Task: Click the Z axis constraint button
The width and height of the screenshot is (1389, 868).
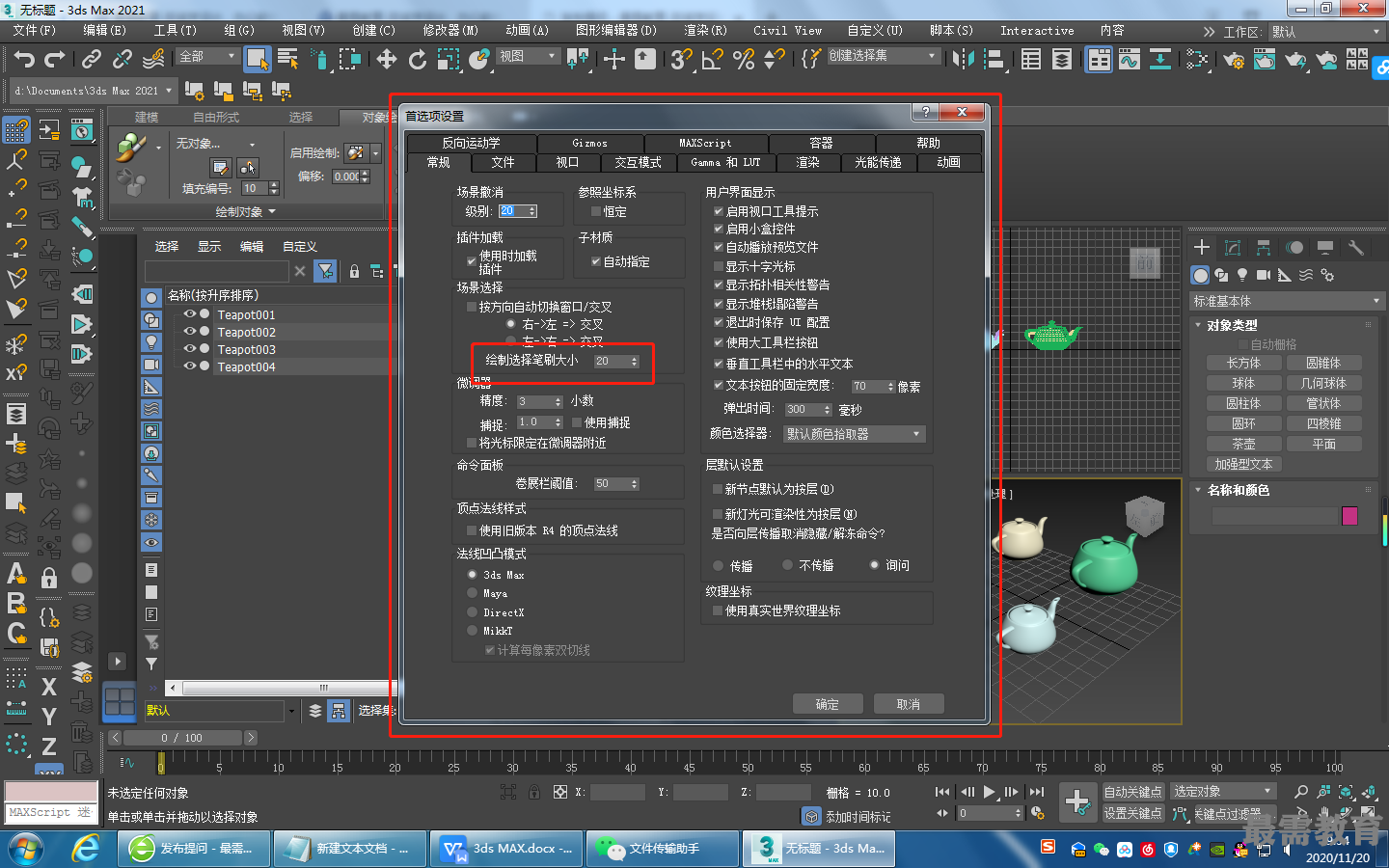Action: coord(49,746)
